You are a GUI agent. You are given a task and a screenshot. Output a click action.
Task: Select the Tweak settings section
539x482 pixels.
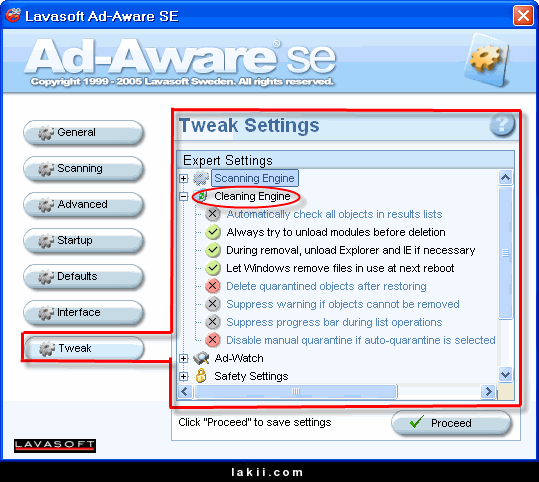pyautogui.click(x=84, y=348)
